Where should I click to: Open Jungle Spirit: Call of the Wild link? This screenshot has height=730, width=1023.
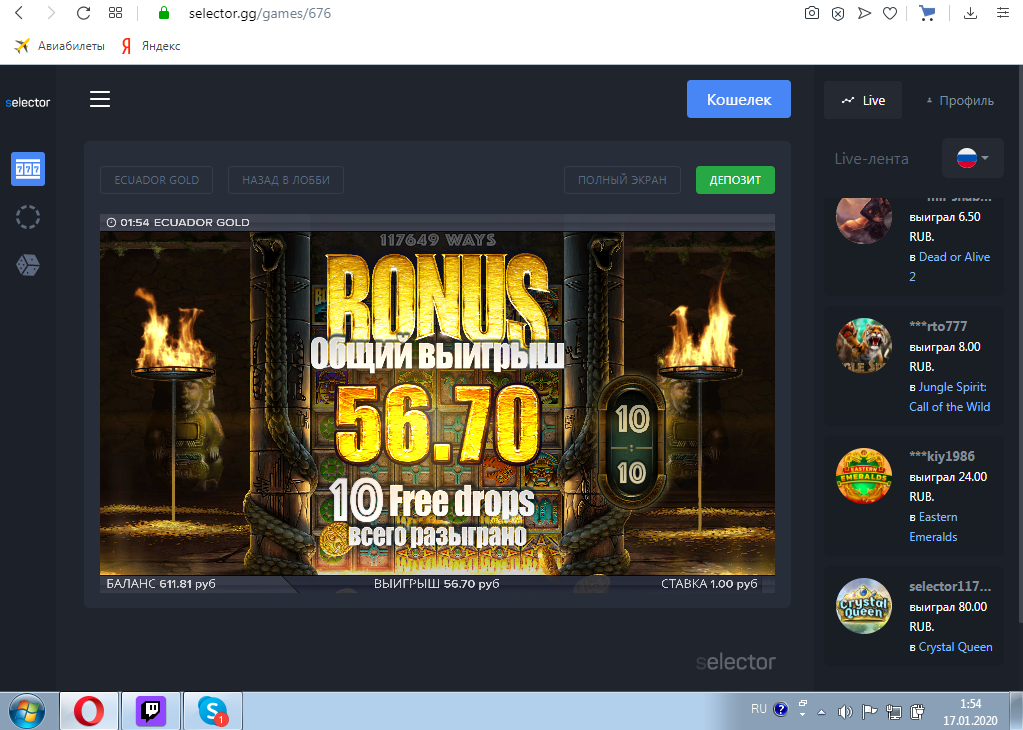click(x=950, y=397)
